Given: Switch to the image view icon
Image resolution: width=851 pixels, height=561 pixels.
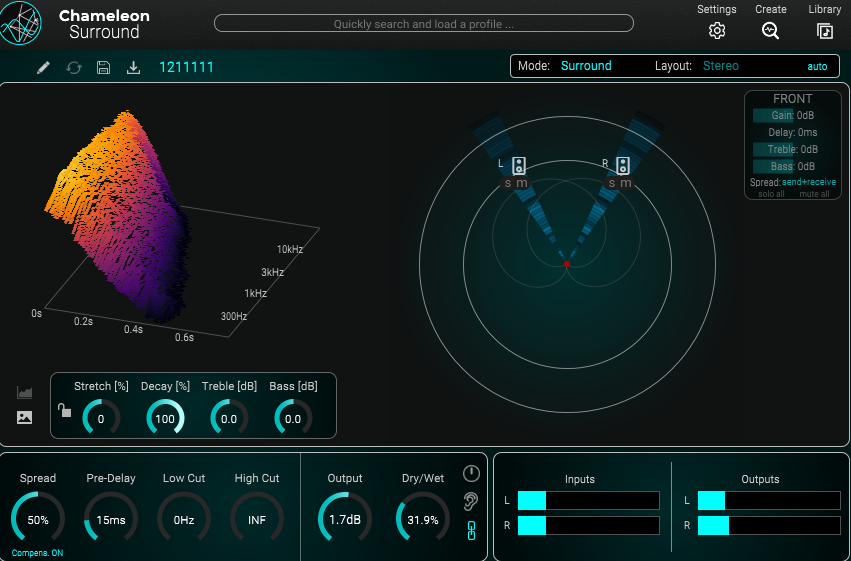Looking at the screenshot, I should pos(24,417).
